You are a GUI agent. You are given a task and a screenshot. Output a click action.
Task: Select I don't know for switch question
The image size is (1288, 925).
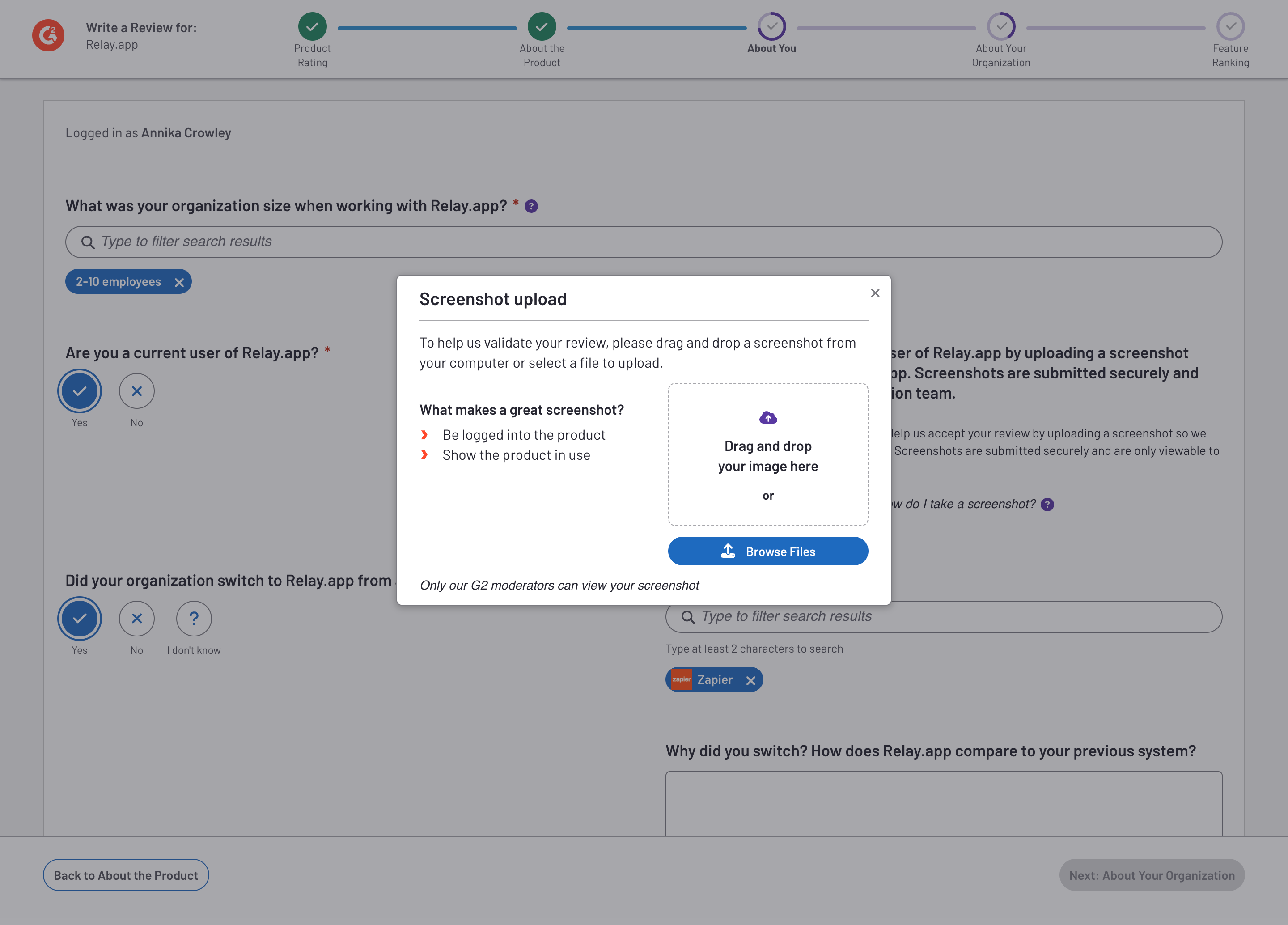click(194, 618)
